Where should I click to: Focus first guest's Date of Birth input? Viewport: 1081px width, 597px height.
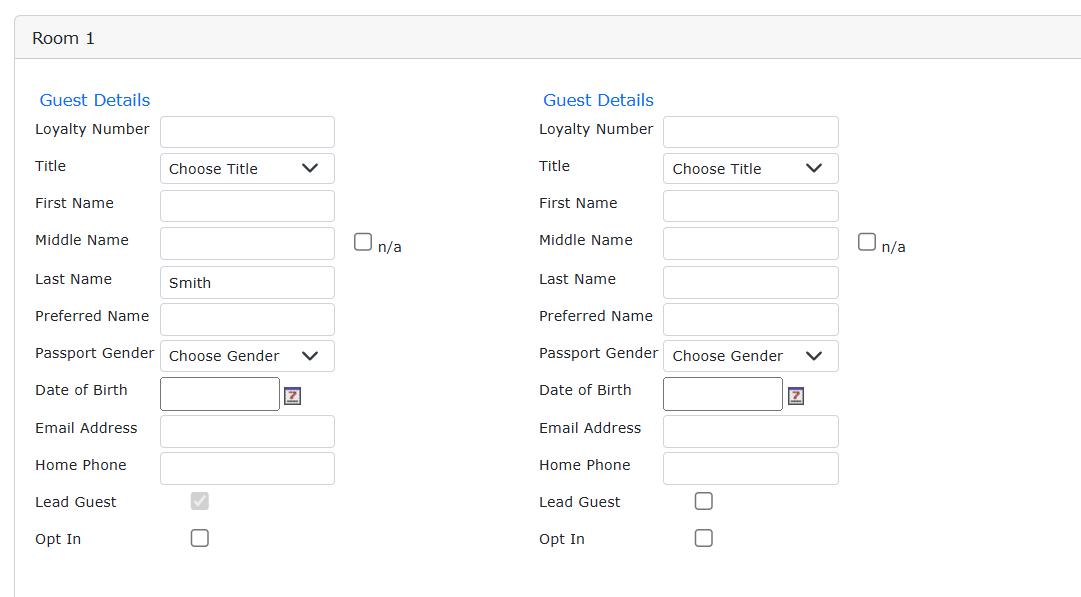(220, 394)
